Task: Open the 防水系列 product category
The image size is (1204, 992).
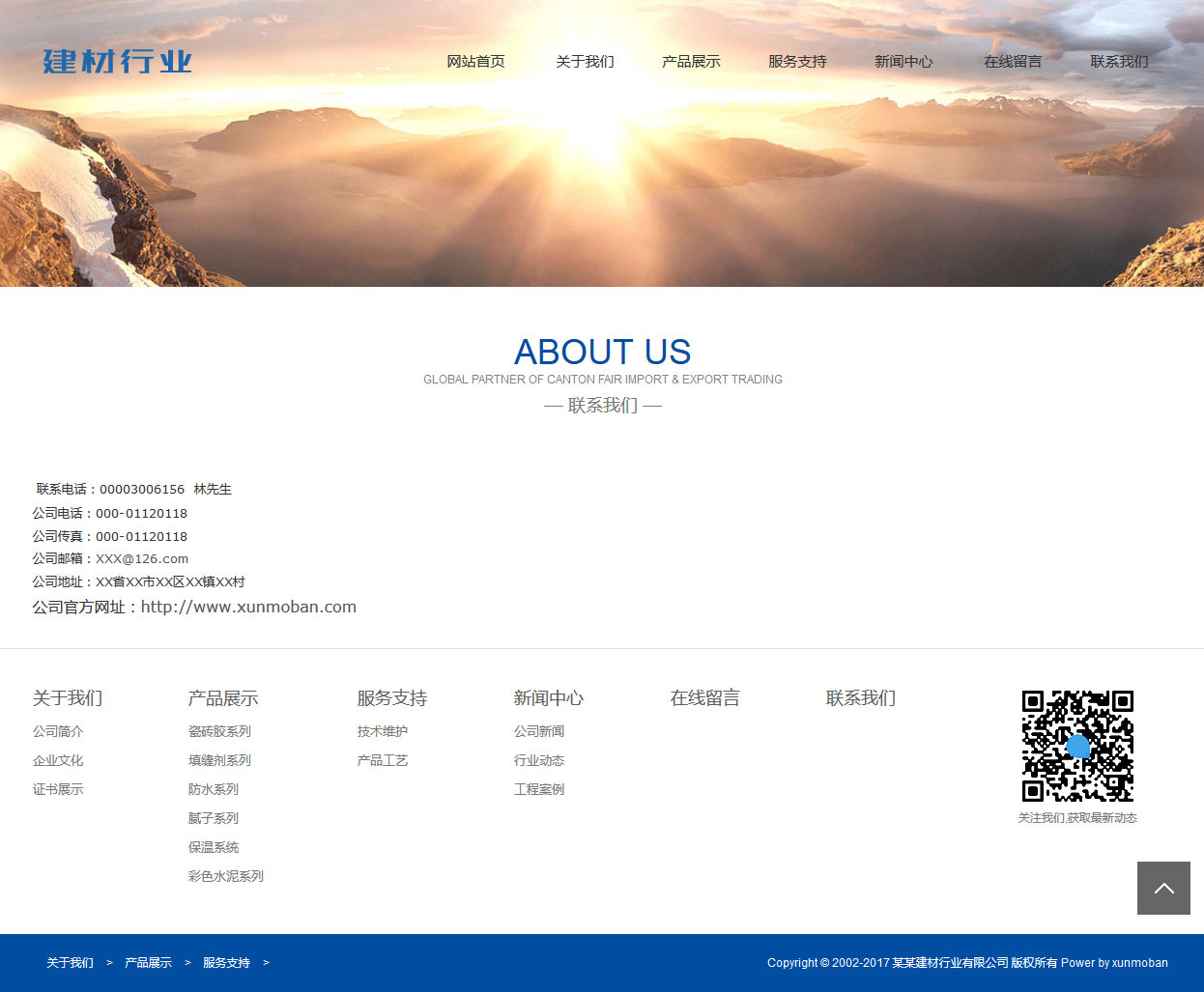Action: click(214, 789)
